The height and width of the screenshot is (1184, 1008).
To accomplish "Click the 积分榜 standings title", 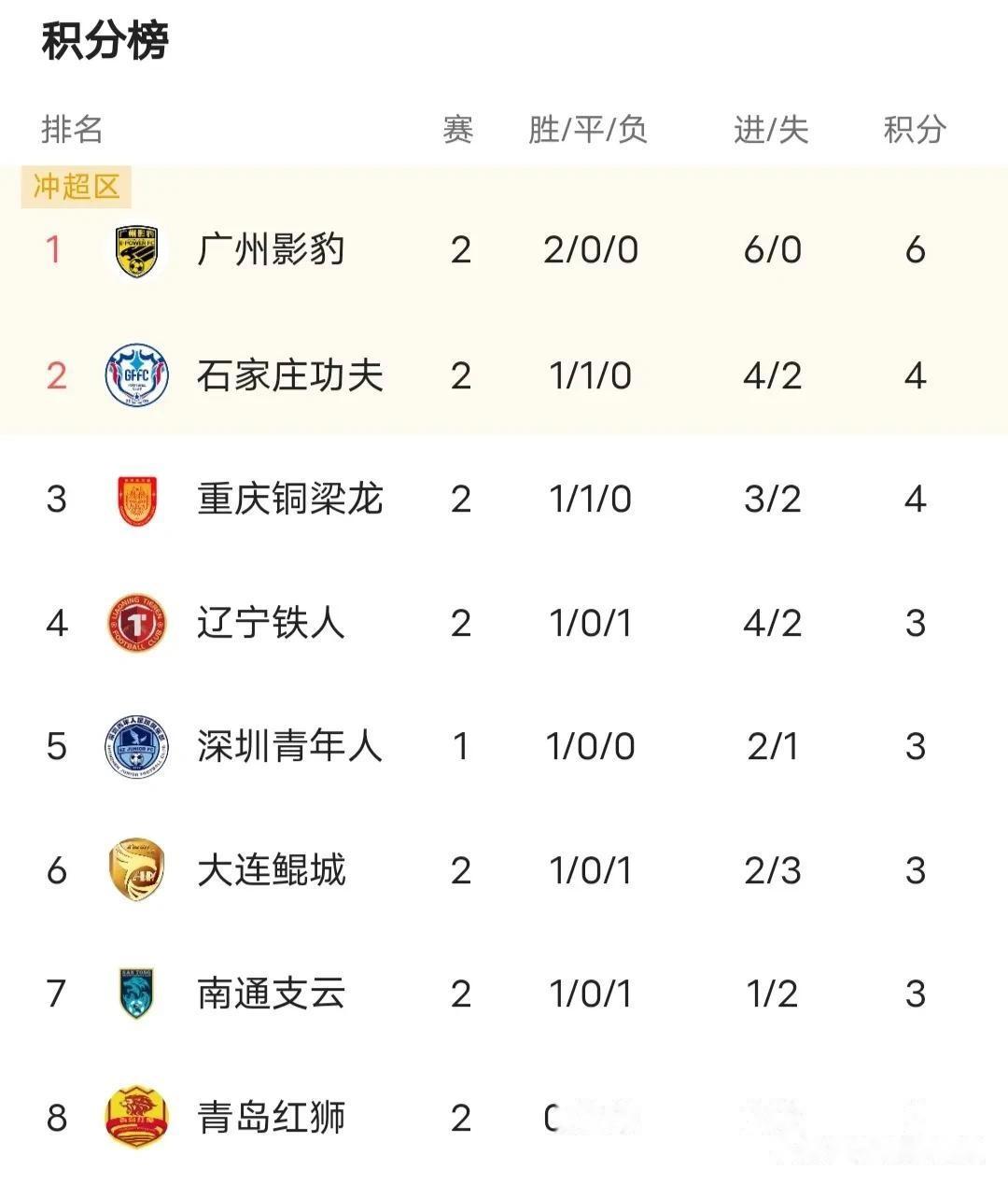I will (105, 42).
